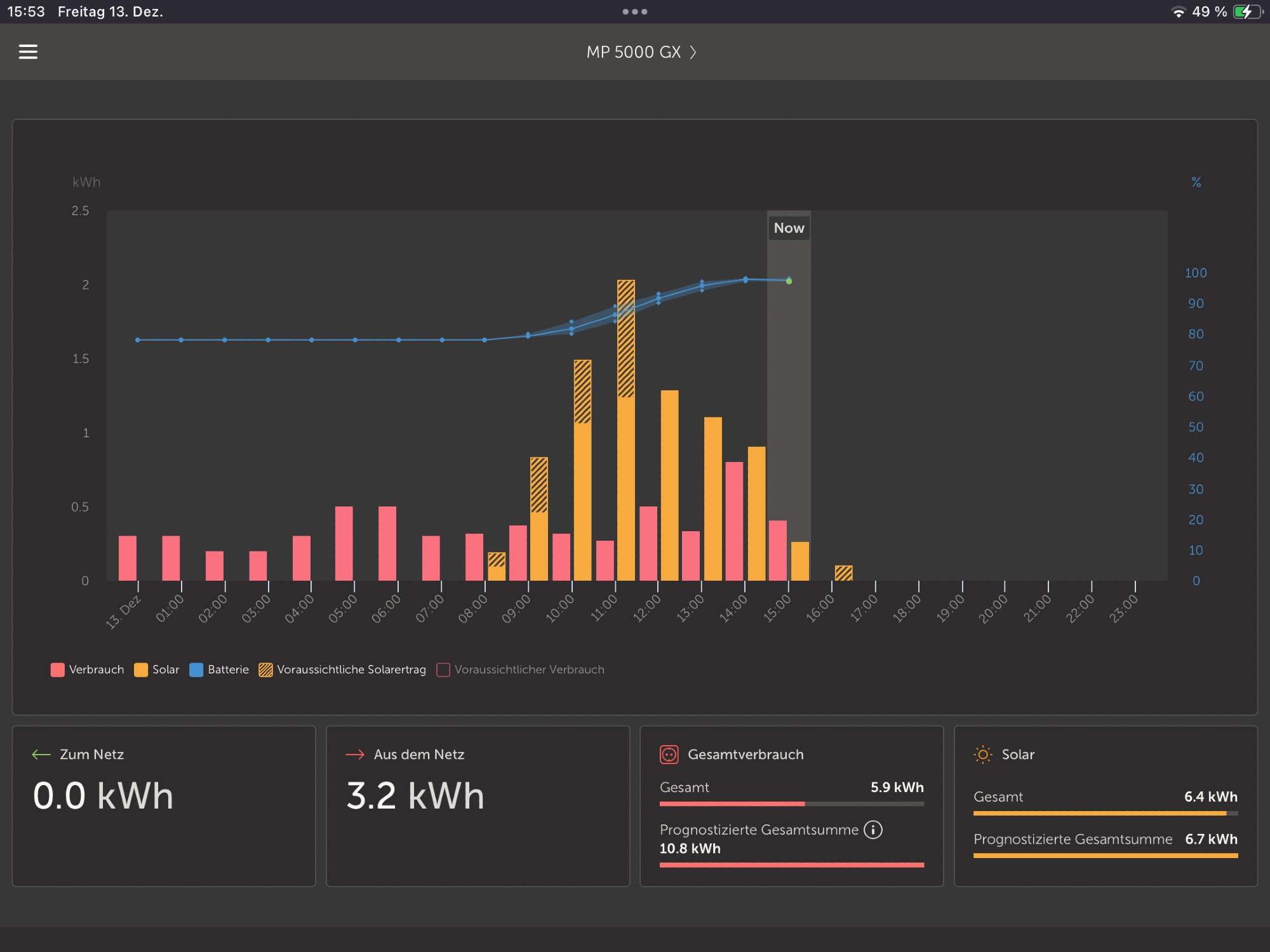Toggle the Solar legend series
The width and height of the screenshot is (1270, 952).
[x=157, y=670]
